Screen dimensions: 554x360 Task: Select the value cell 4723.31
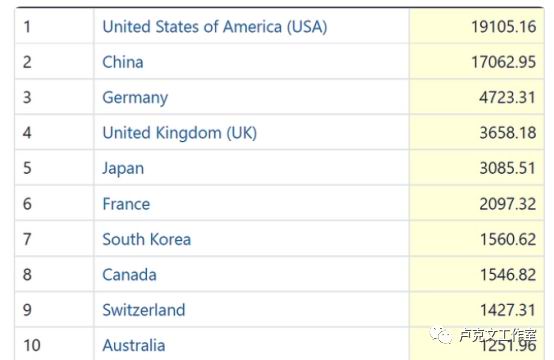point(477,97)
